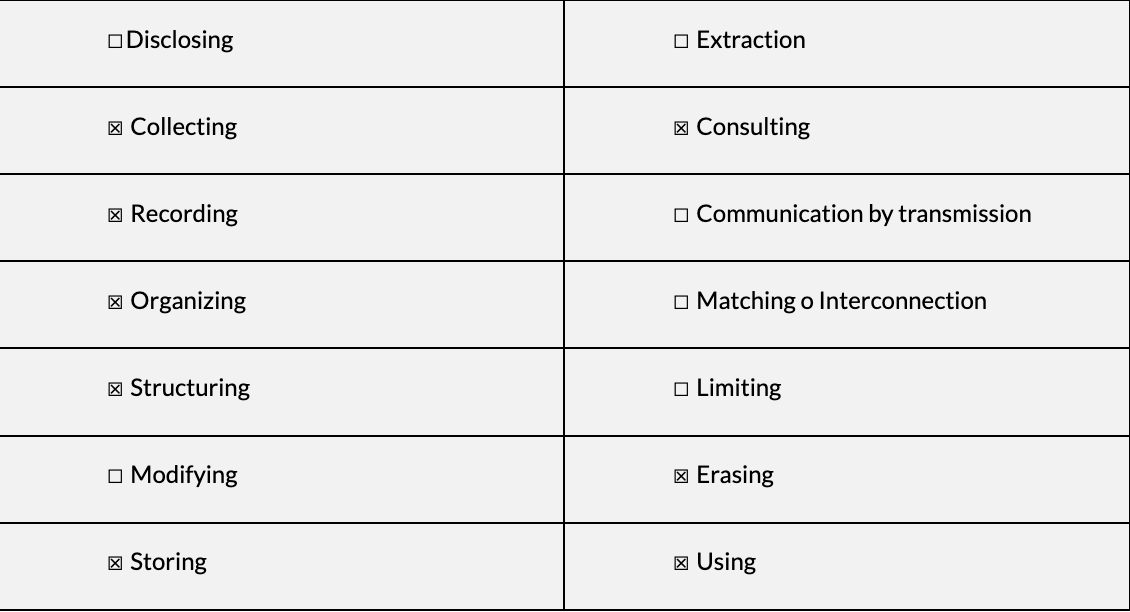Screen dimensions: 1130x612
Task: Uncheck the Recording checkbox
Action: (x=115, y=215)
